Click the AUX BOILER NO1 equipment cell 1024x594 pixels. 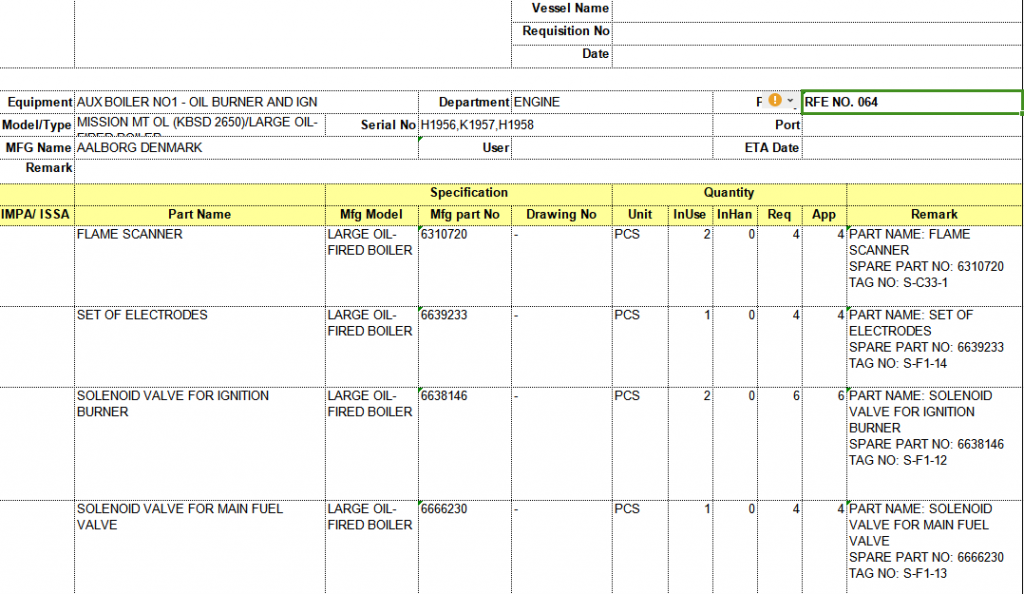[246, 102]
